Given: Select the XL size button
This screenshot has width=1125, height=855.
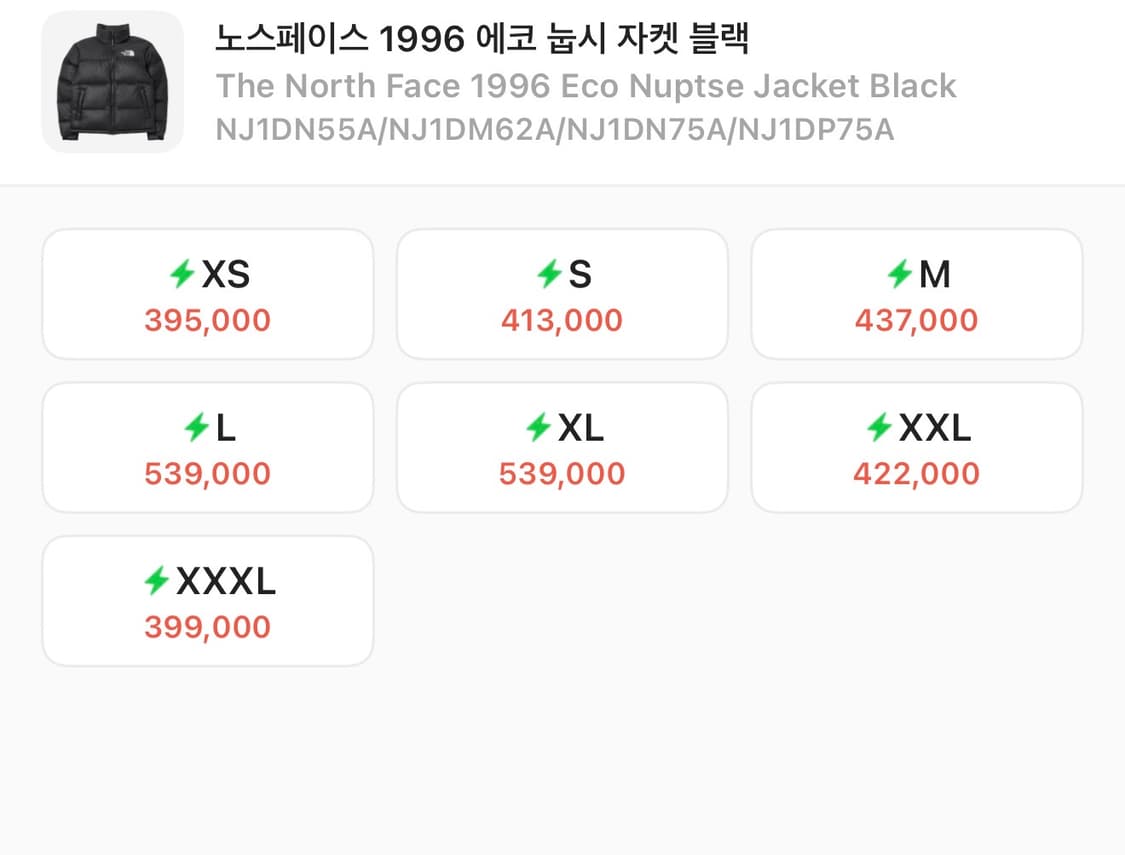Looking at the screenshot, I should 562,446.
